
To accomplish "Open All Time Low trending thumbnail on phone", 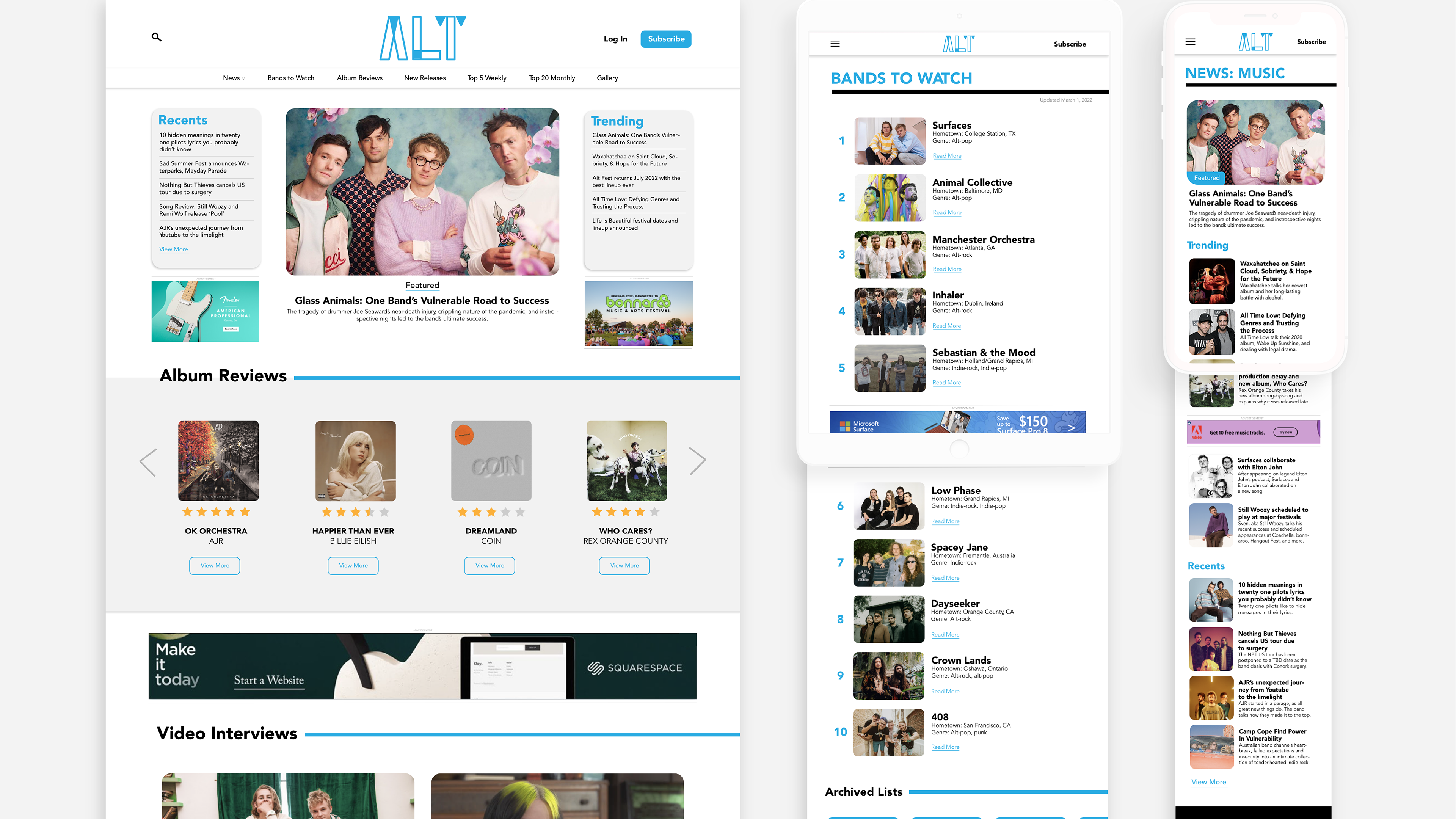I will pos(1211,332).
